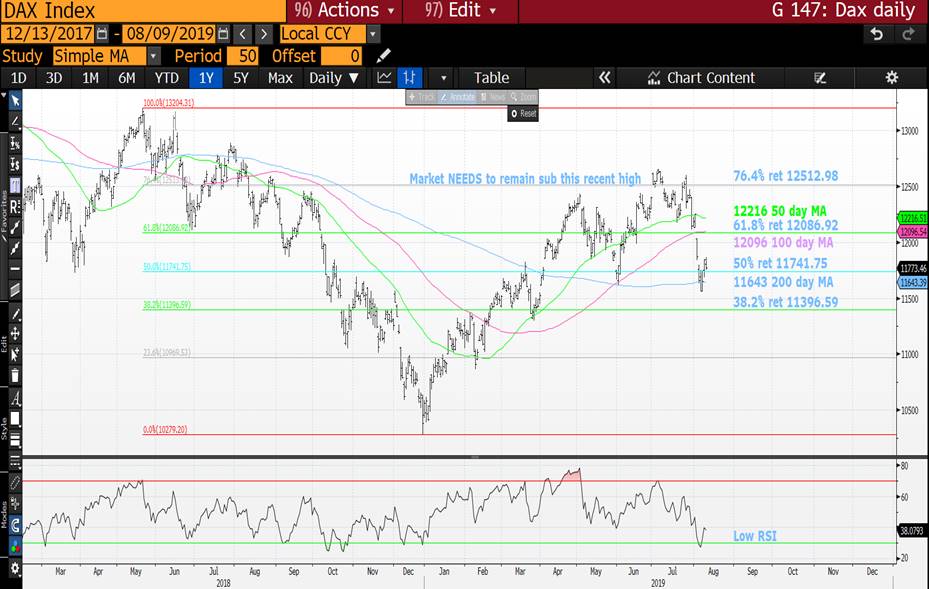Open the Table view
The height and width of the screenshot is (589, 929).
[x=491, y=78]
